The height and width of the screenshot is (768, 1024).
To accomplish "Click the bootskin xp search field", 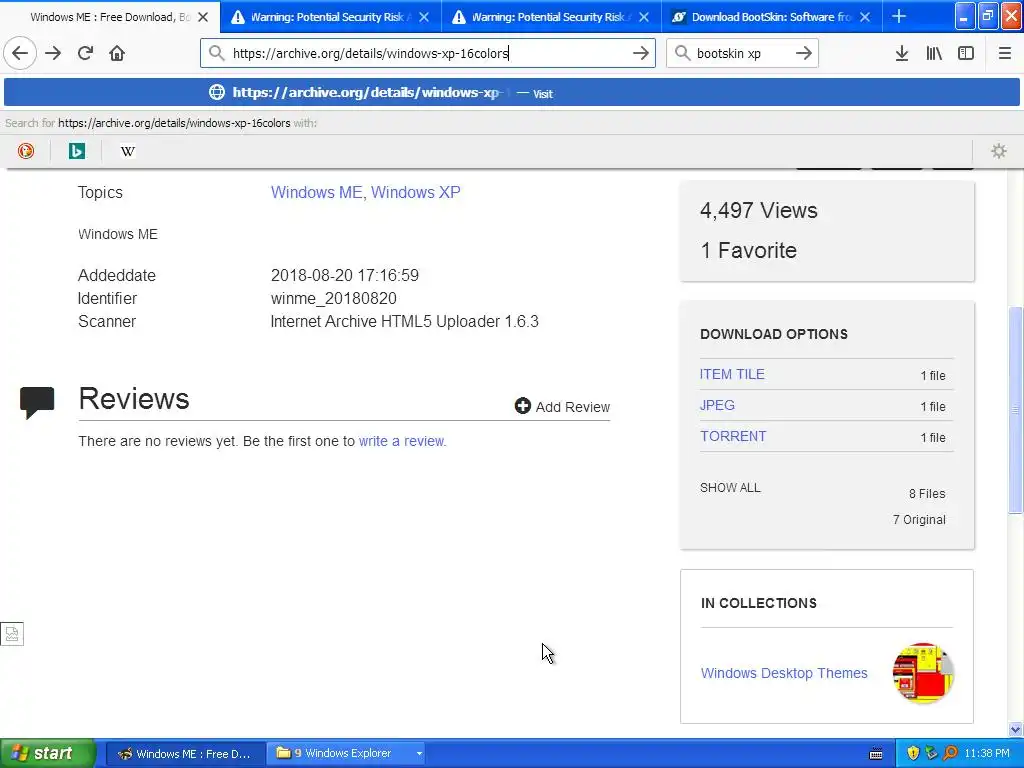I will pos(742,53).
